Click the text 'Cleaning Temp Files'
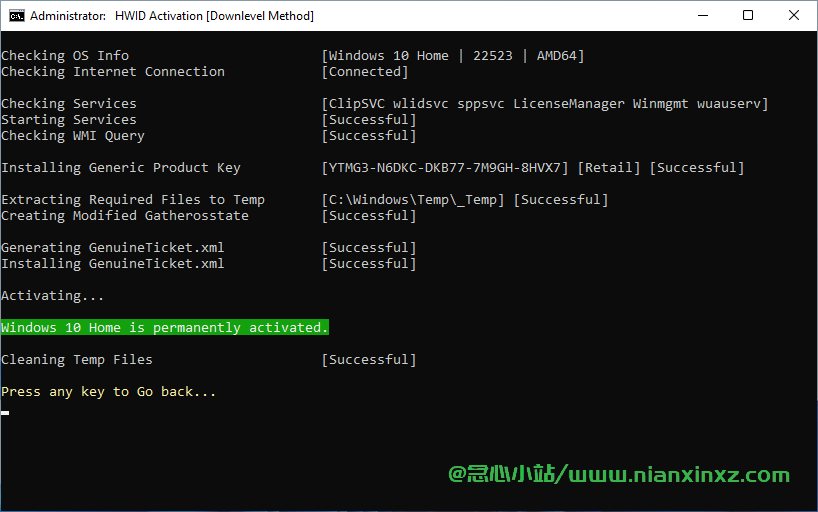This screenshot has height=512, width=818. click(x=77, y=360)
